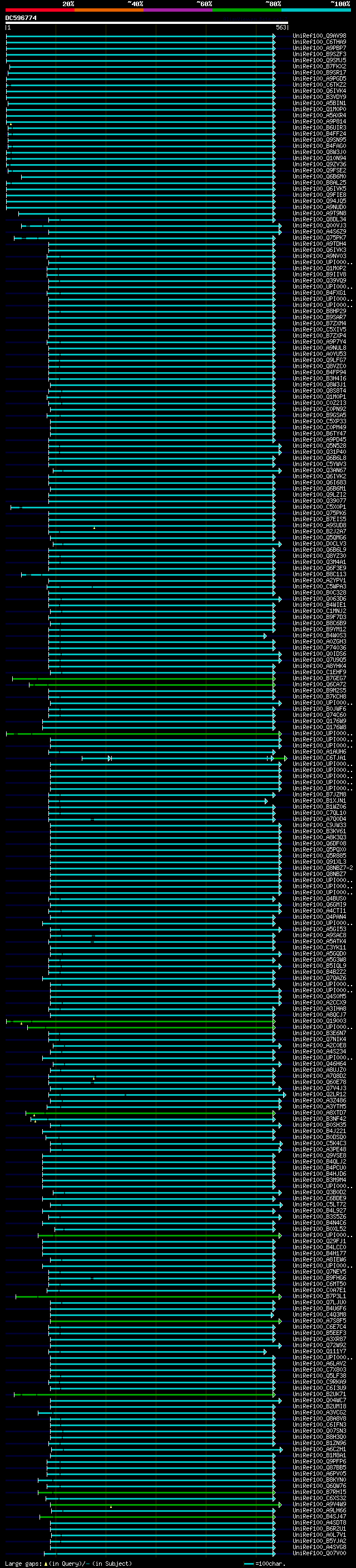Select the label UniRef100_Q9ZV36
This screenshot has width=356, height=1568.
pyautogui.click(x=319, y=164)
